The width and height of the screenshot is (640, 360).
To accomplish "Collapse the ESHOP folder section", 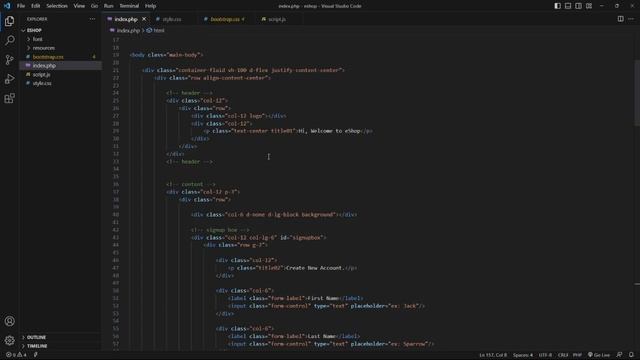I will click(x=34, y=30).
